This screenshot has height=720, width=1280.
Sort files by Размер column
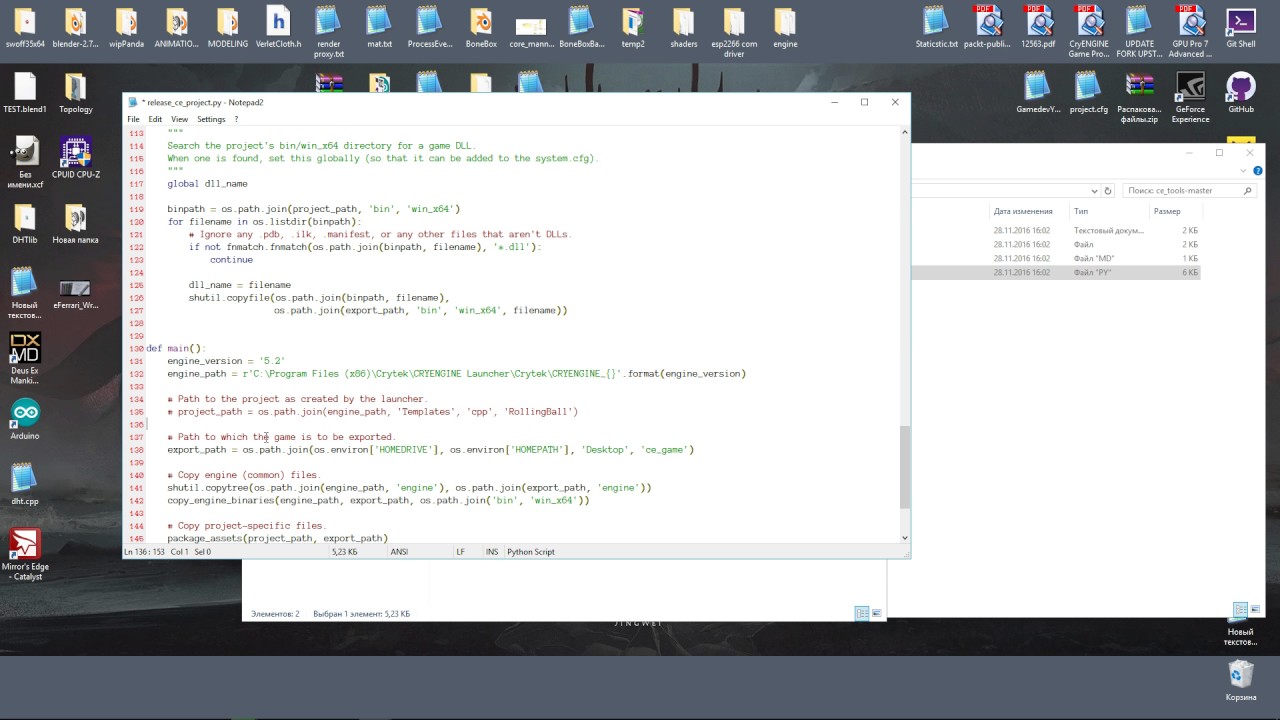point(1167,211)
